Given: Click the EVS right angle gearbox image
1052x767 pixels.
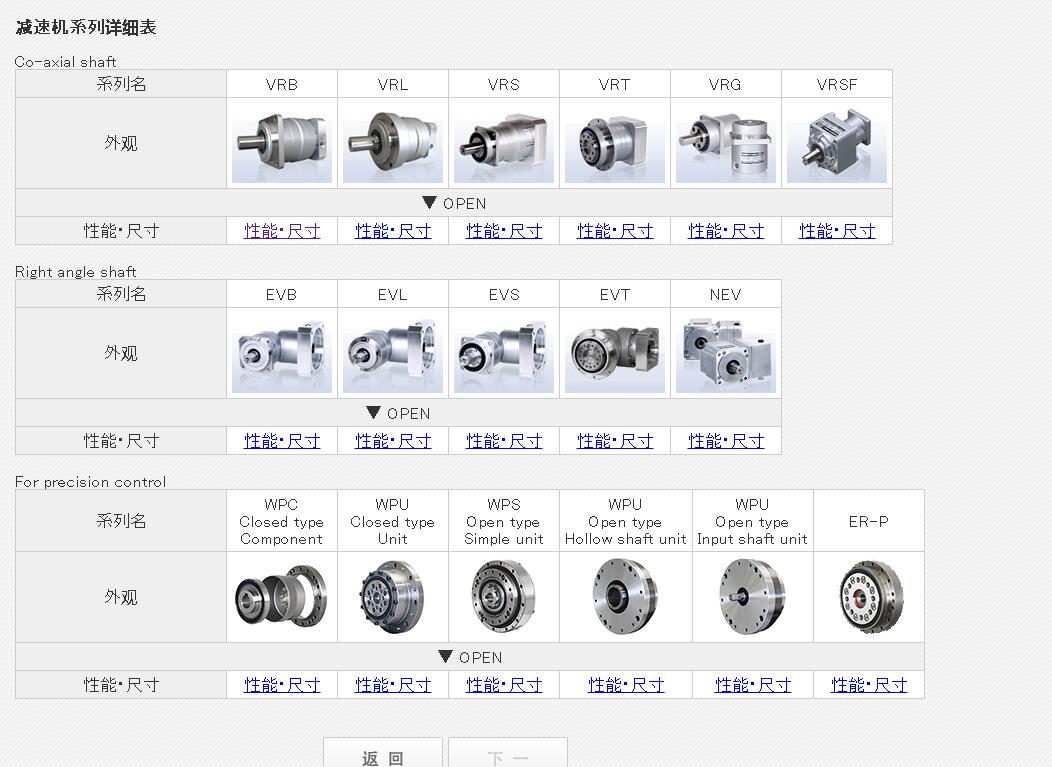Looking at the screenshot, I should point(504,354).
